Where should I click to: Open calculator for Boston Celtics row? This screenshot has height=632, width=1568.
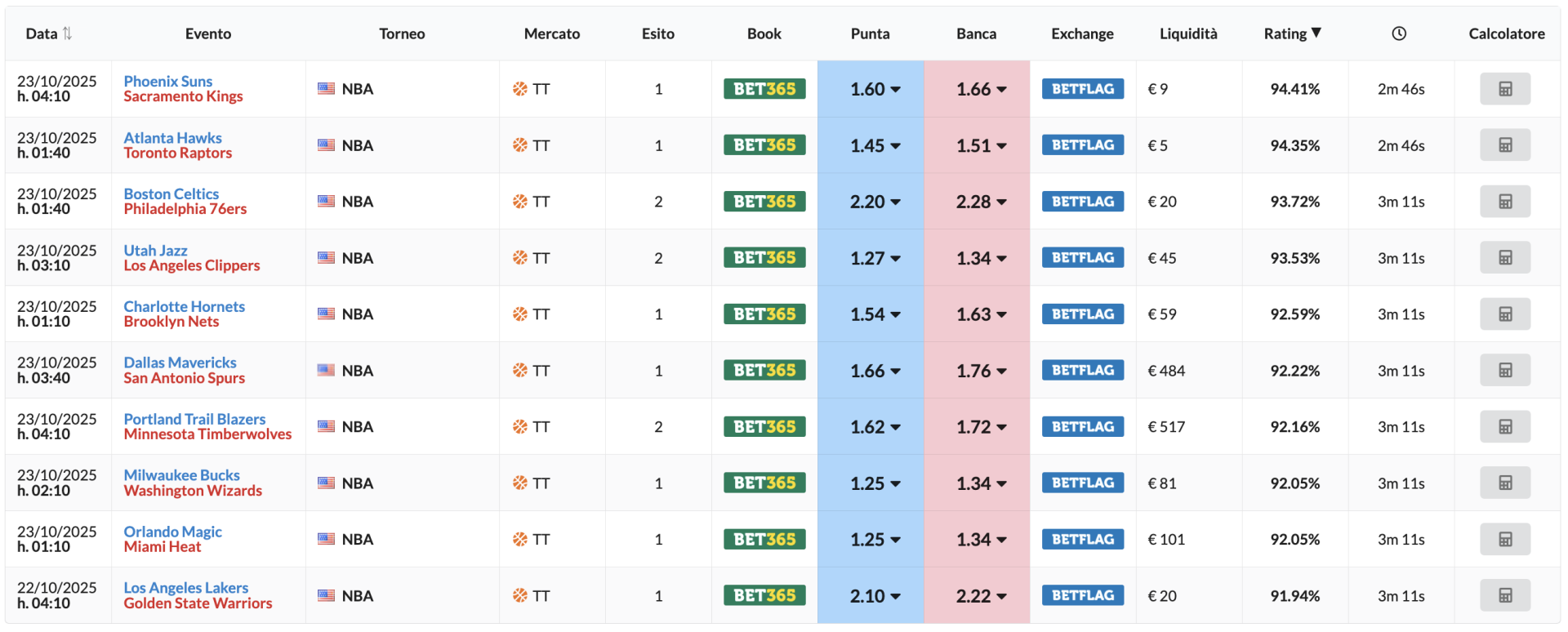tap(1504, 202)
